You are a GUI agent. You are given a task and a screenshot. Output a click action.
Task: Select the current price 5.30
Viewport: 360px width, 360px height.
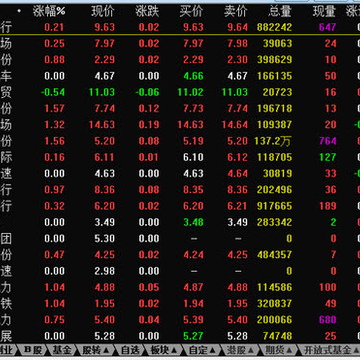click(104, 239)
